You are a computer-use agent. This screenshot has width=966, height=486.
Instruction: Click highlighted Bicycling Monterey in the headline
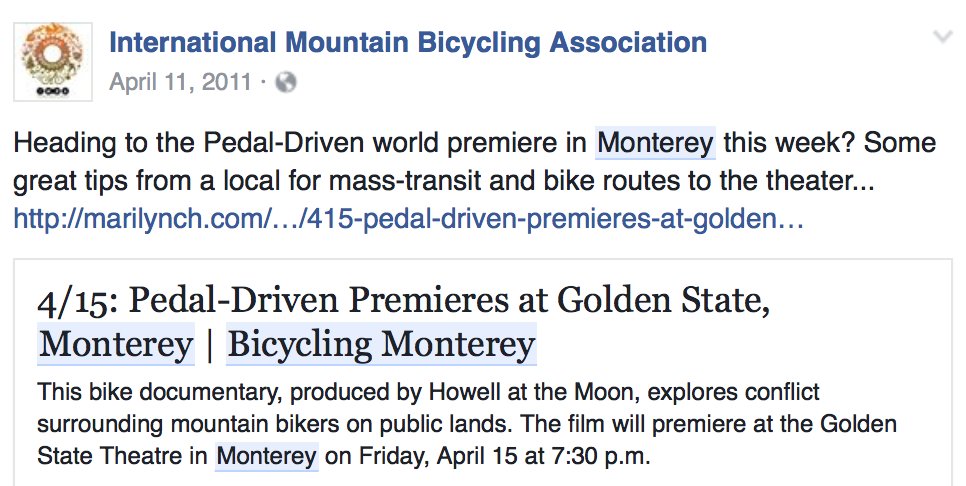381,345
